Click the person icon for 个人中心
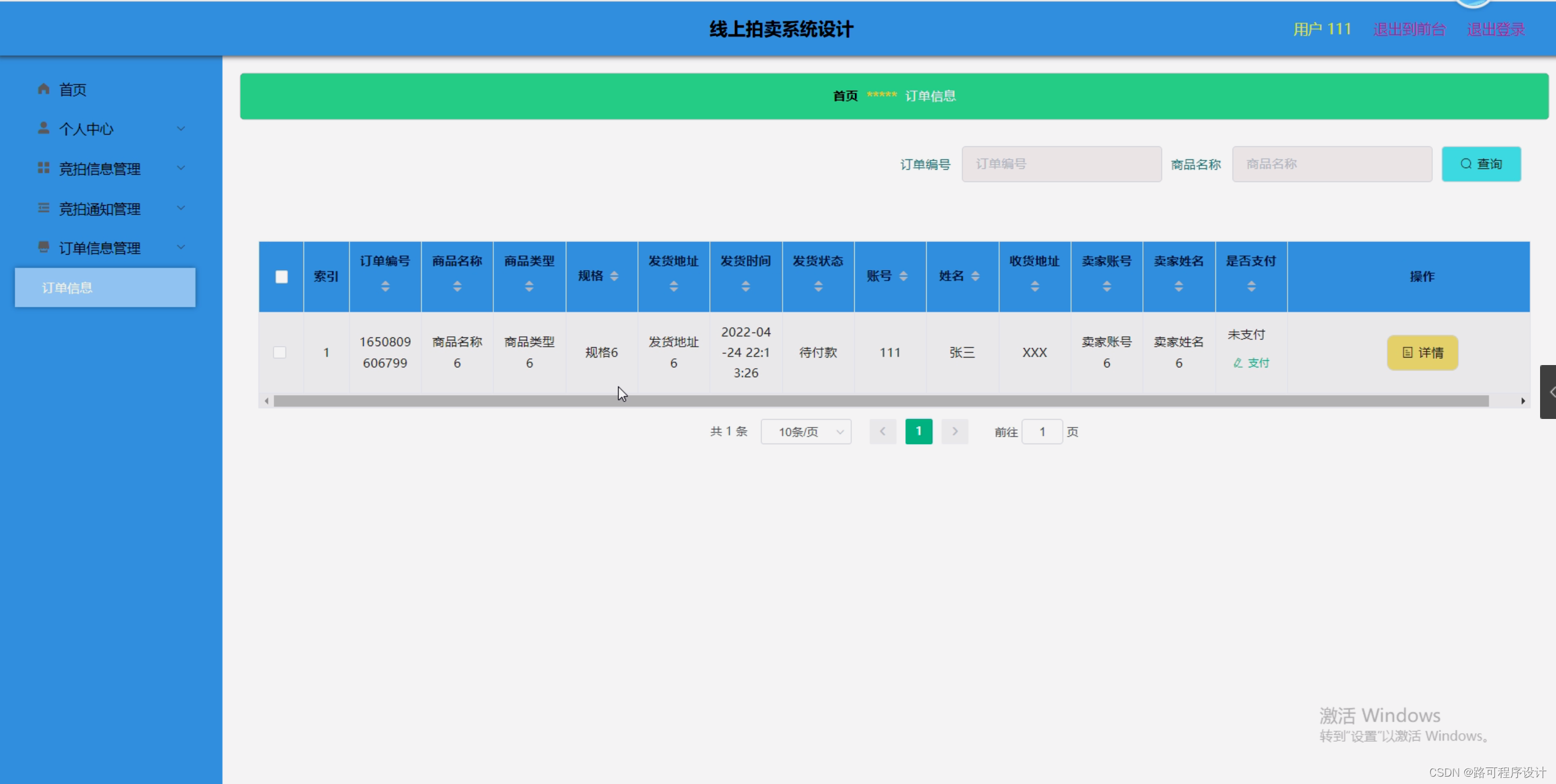Viewport: 1556px width, 784px height. pos(43,128)
